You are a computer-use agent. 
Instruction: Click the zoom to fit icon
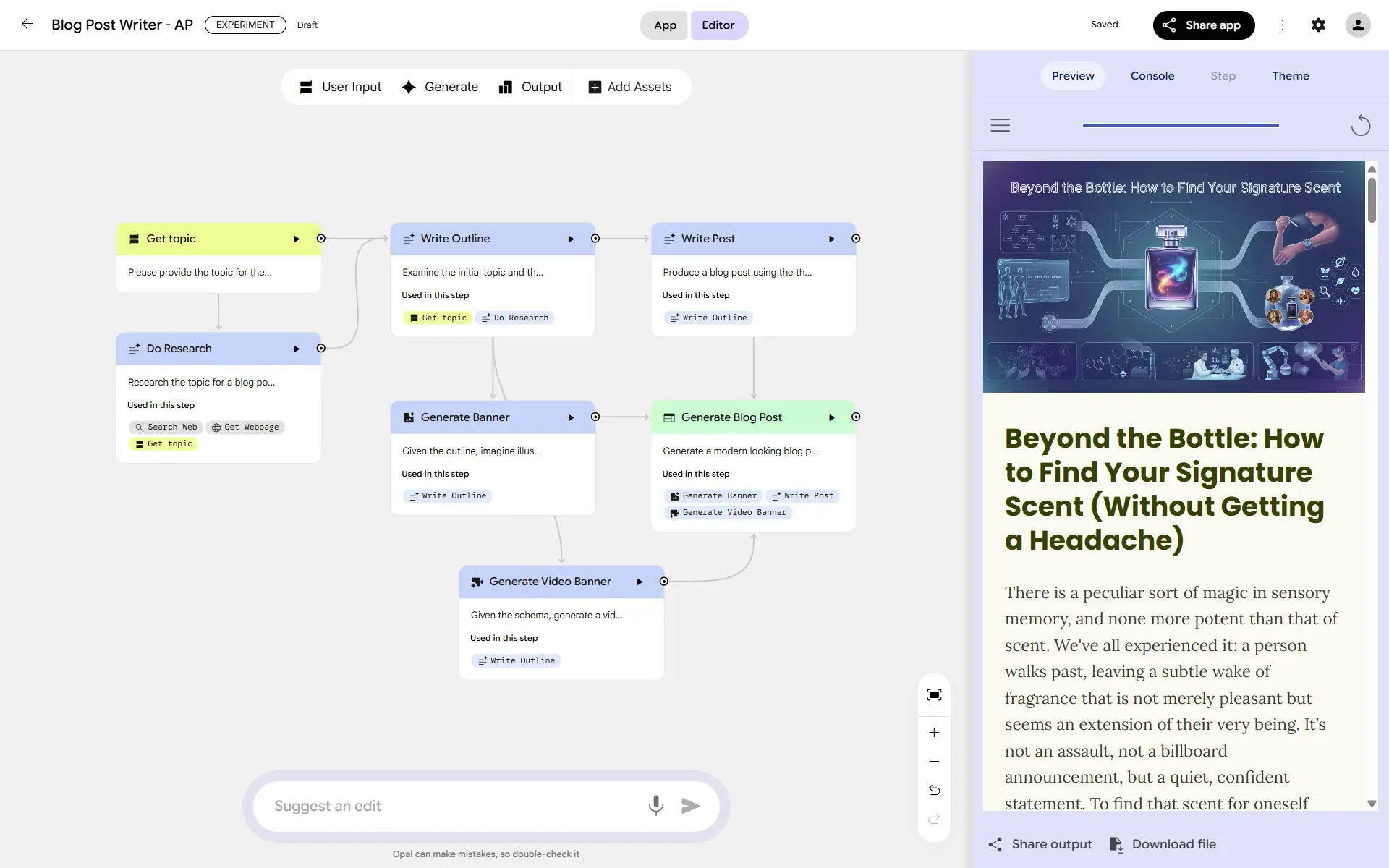pyautogui.click(x=934, y=695)
